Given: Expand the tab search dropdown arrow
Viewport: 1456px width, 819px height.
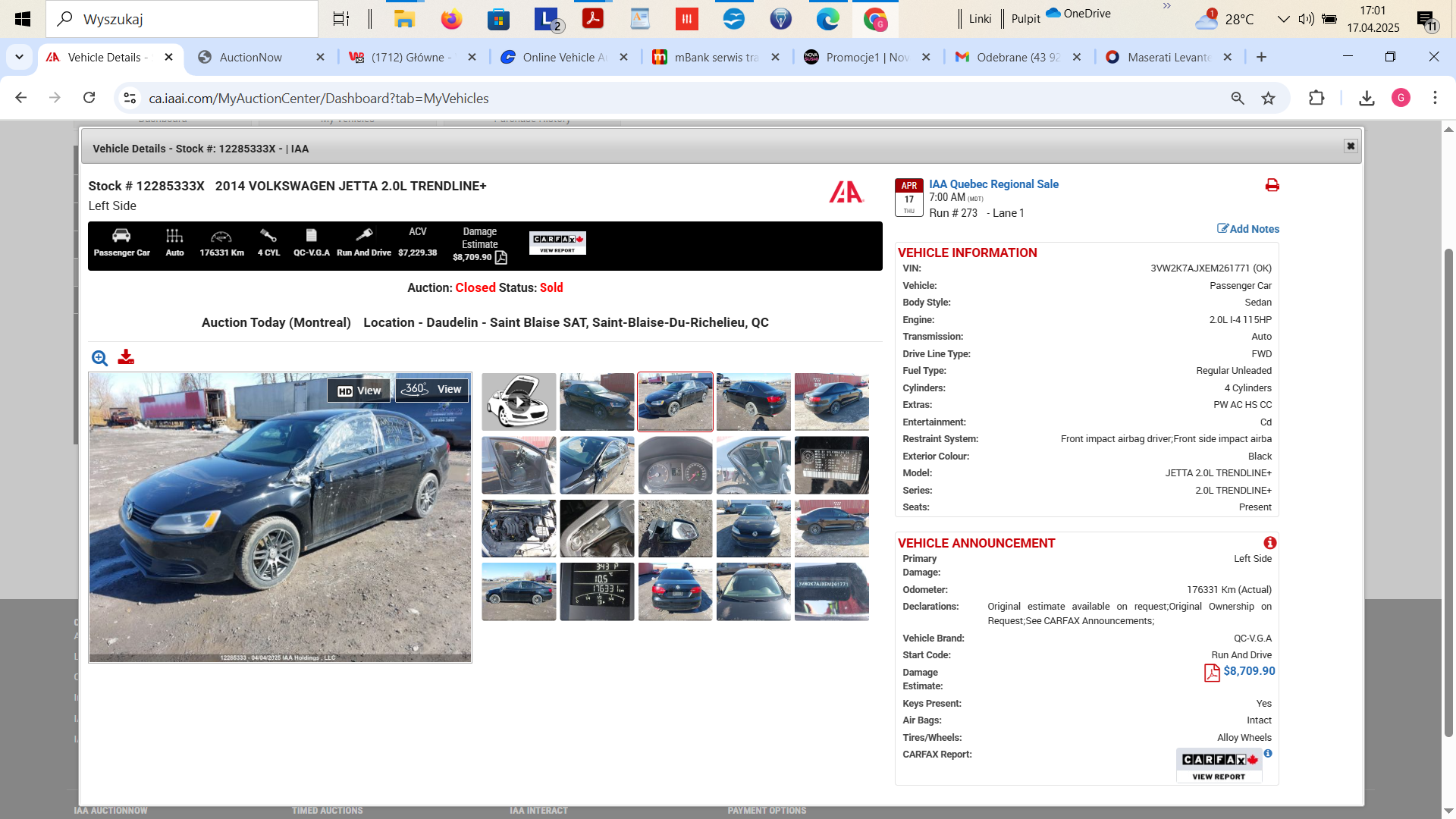Looking at the screenshot, I should click(19, 57).
